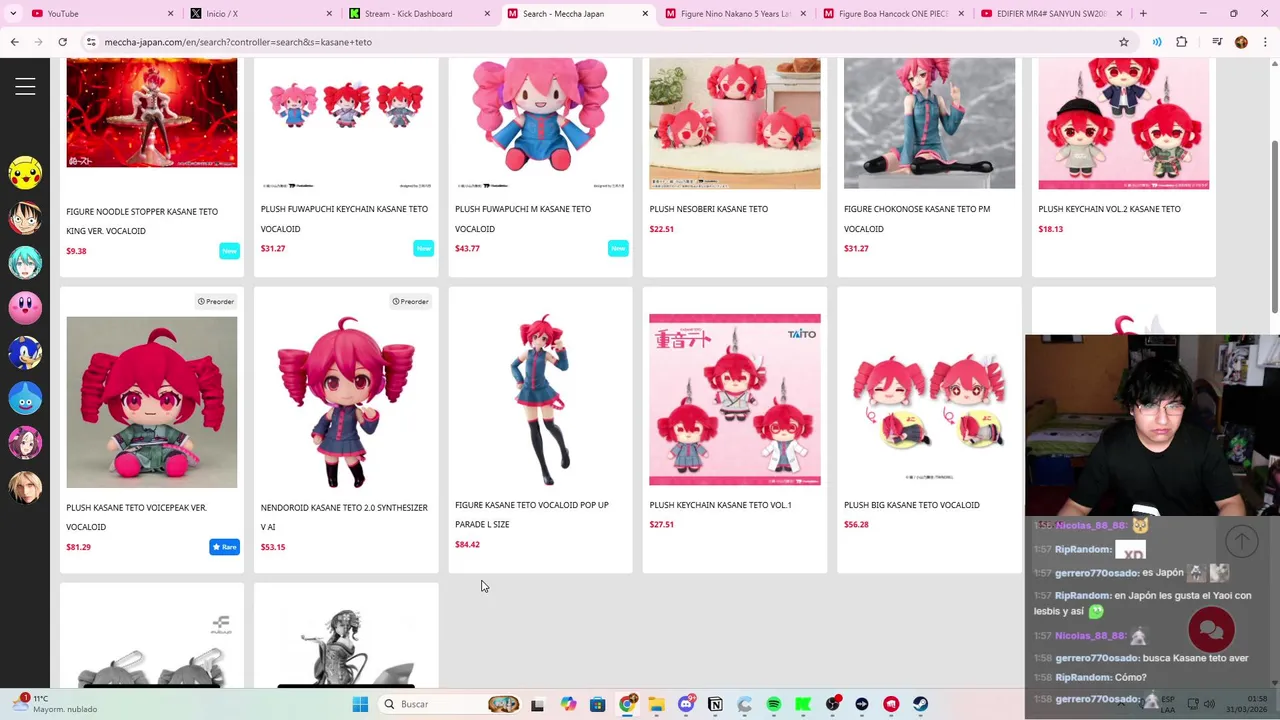Viewport: 1280px width, 720px height.
Task: Bookmark this page with the star icon
Action: (1124, 42)
